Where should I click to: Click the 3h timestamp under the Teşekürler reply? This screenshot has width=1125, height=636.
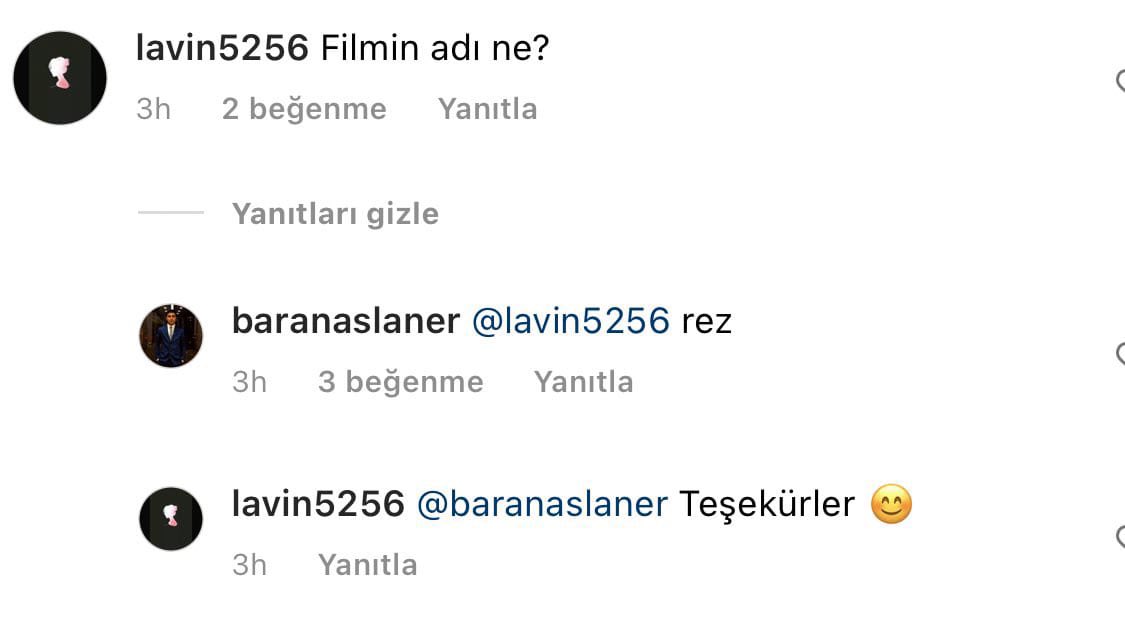pyautogui.click(x=250, y=565)
